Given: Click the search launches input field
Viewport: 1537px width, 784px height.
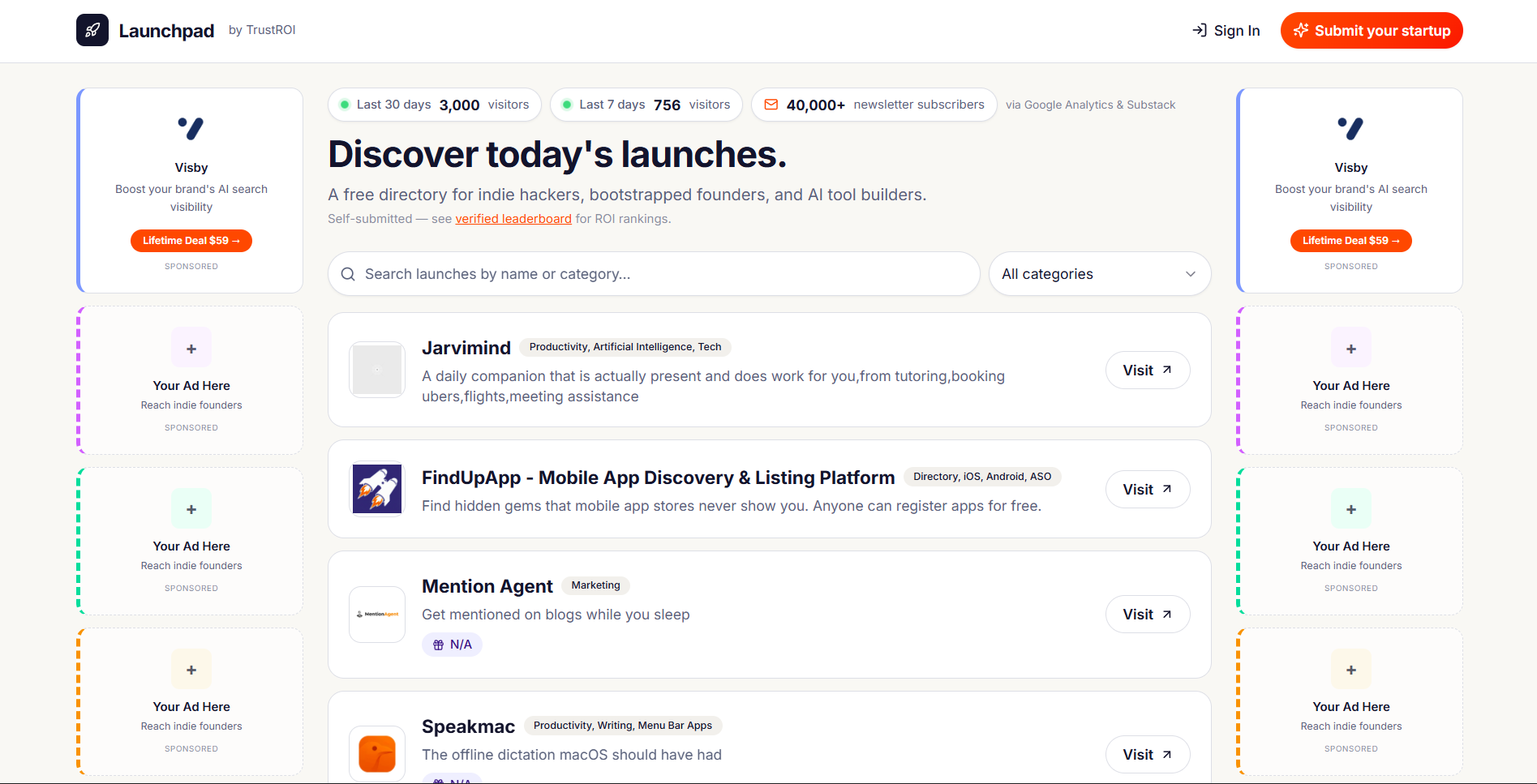Looking at the screenshot, I should [649, 273].
